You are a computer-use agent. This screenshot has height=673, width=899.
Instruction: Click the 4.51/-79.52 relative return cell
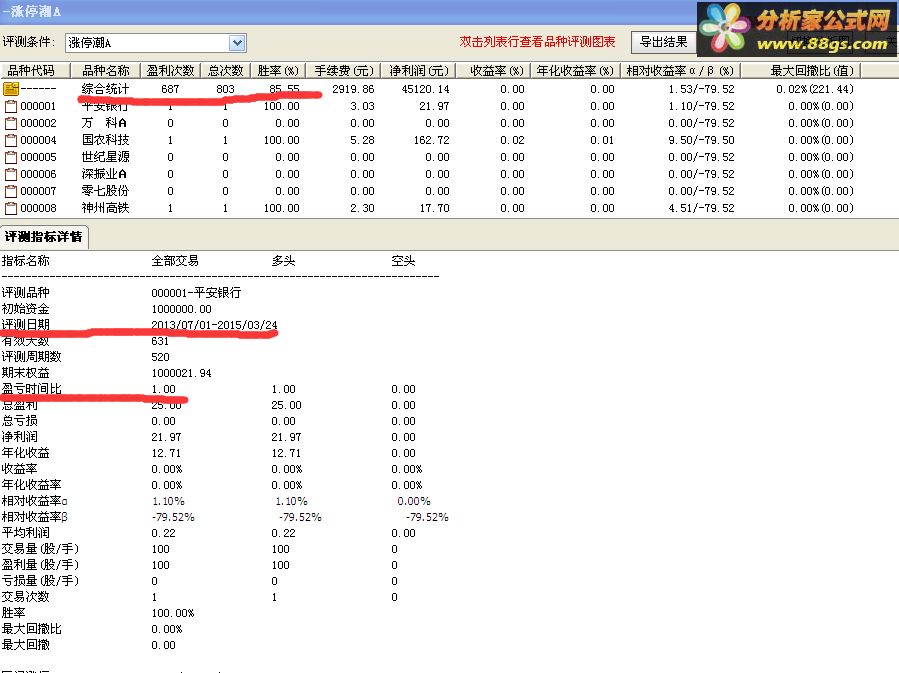click(x=701, y=208)
